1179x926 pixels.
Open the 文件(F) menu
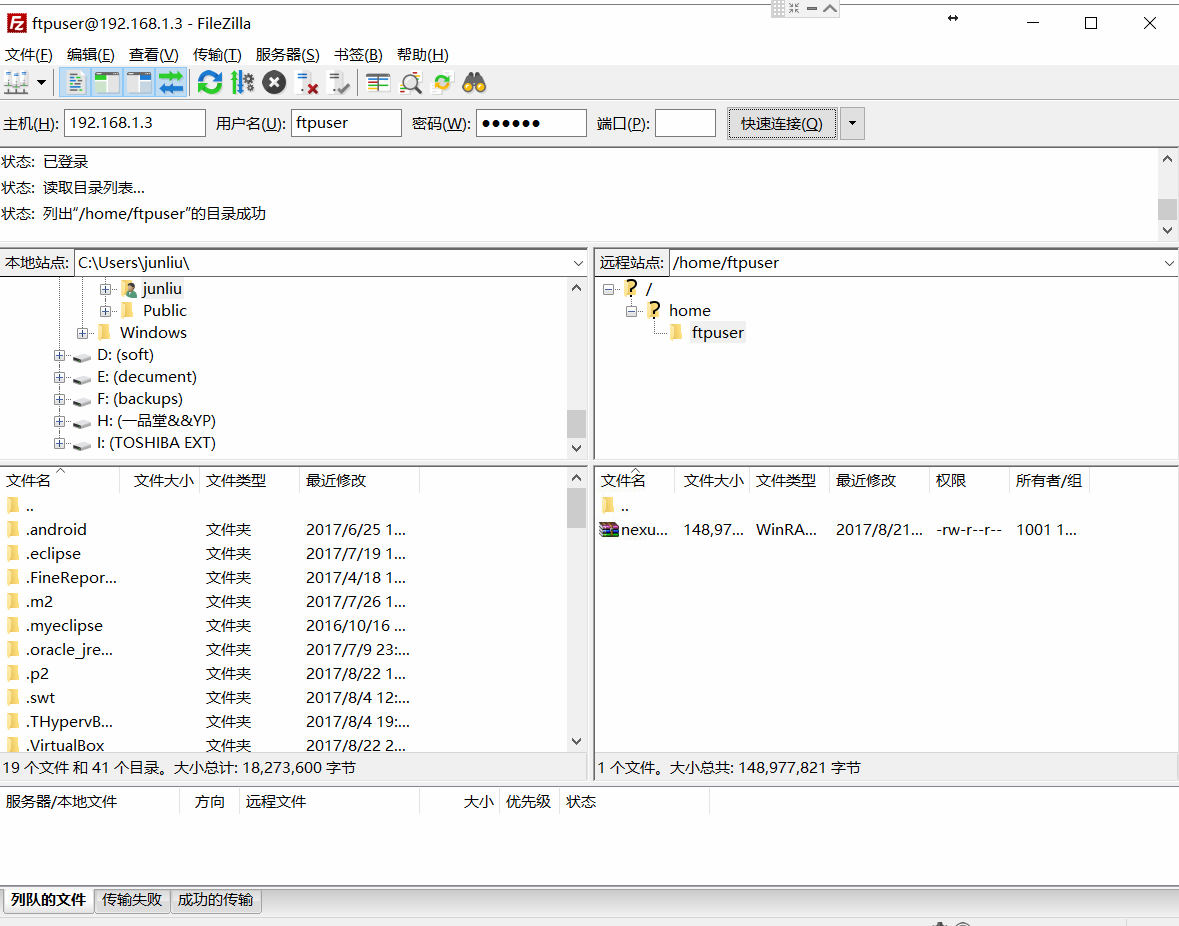(x=29, y=55)
